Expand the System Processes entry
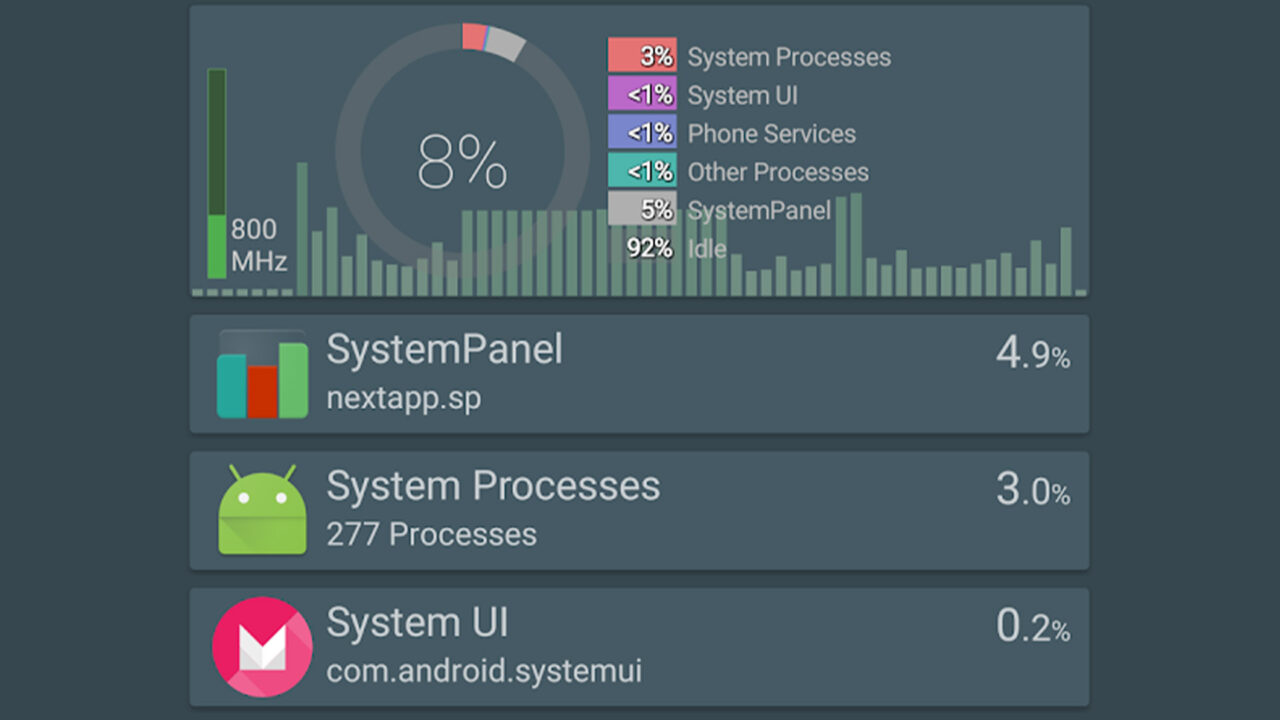The height and width of the screenshot is (720, 1280). click(640, 508)
